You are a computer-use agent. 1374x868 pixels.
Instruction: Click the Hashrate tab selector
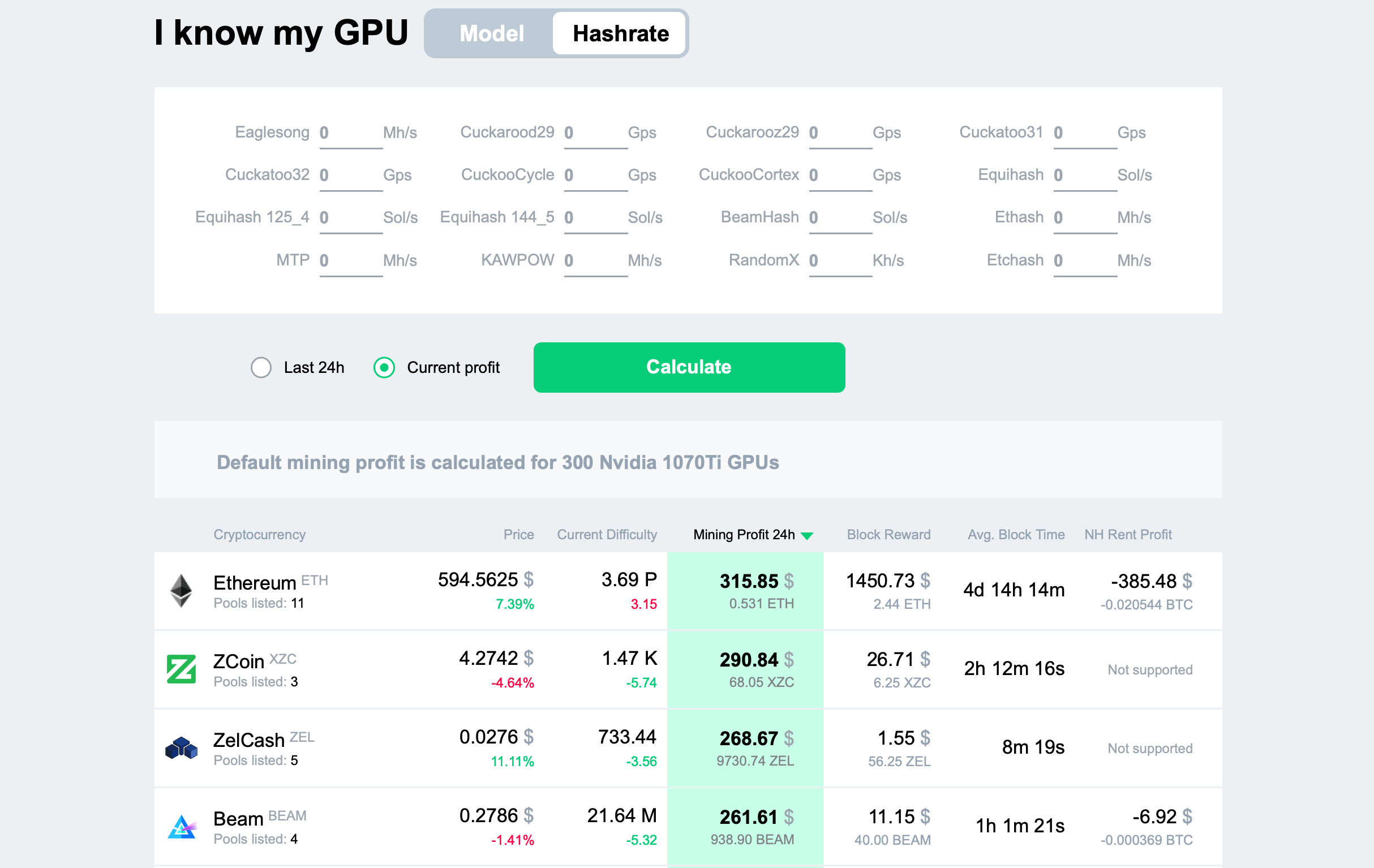coord(620,33)
